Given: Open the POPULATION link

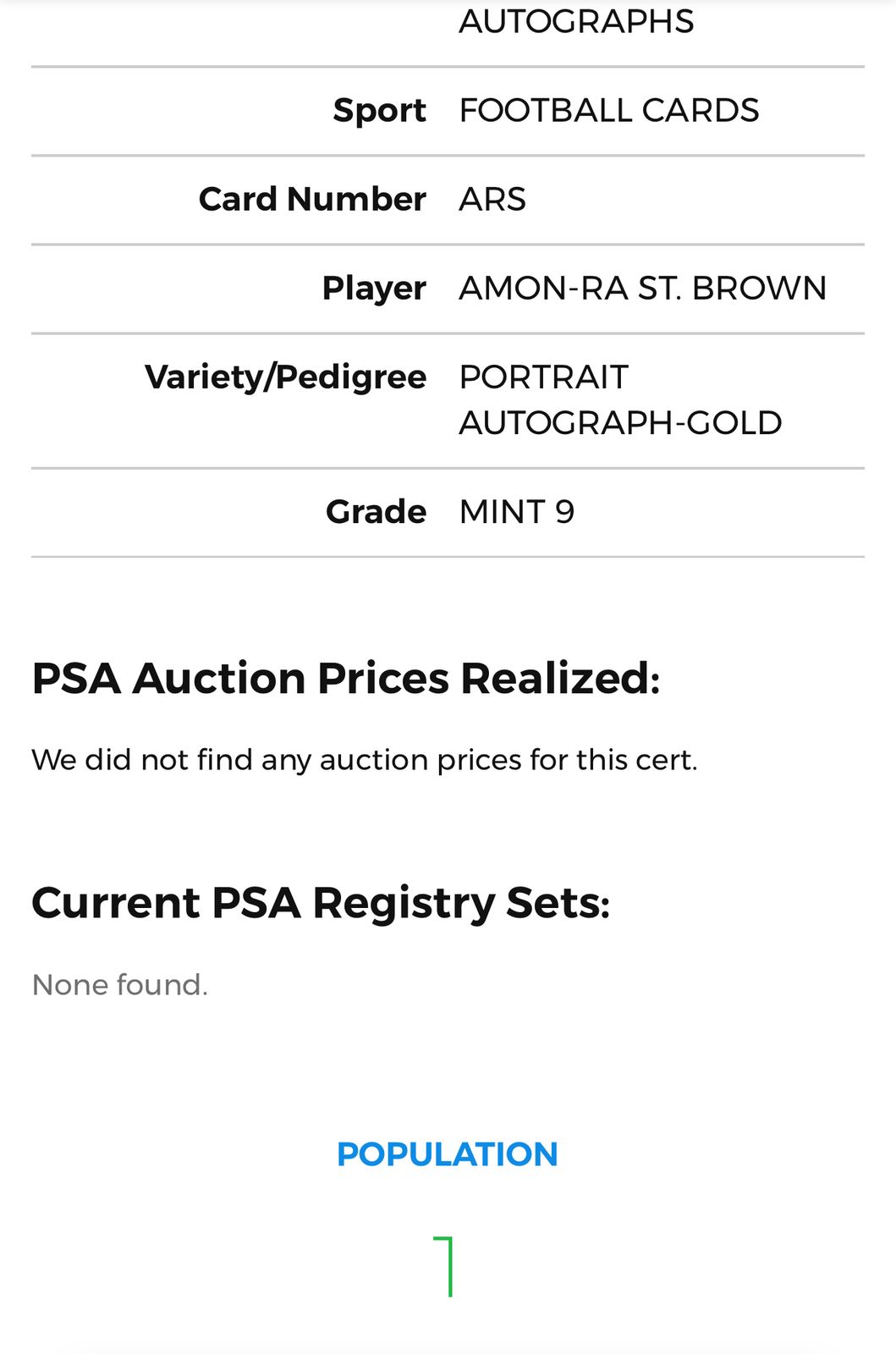Looking at the screenshot, I should 447,1154.
